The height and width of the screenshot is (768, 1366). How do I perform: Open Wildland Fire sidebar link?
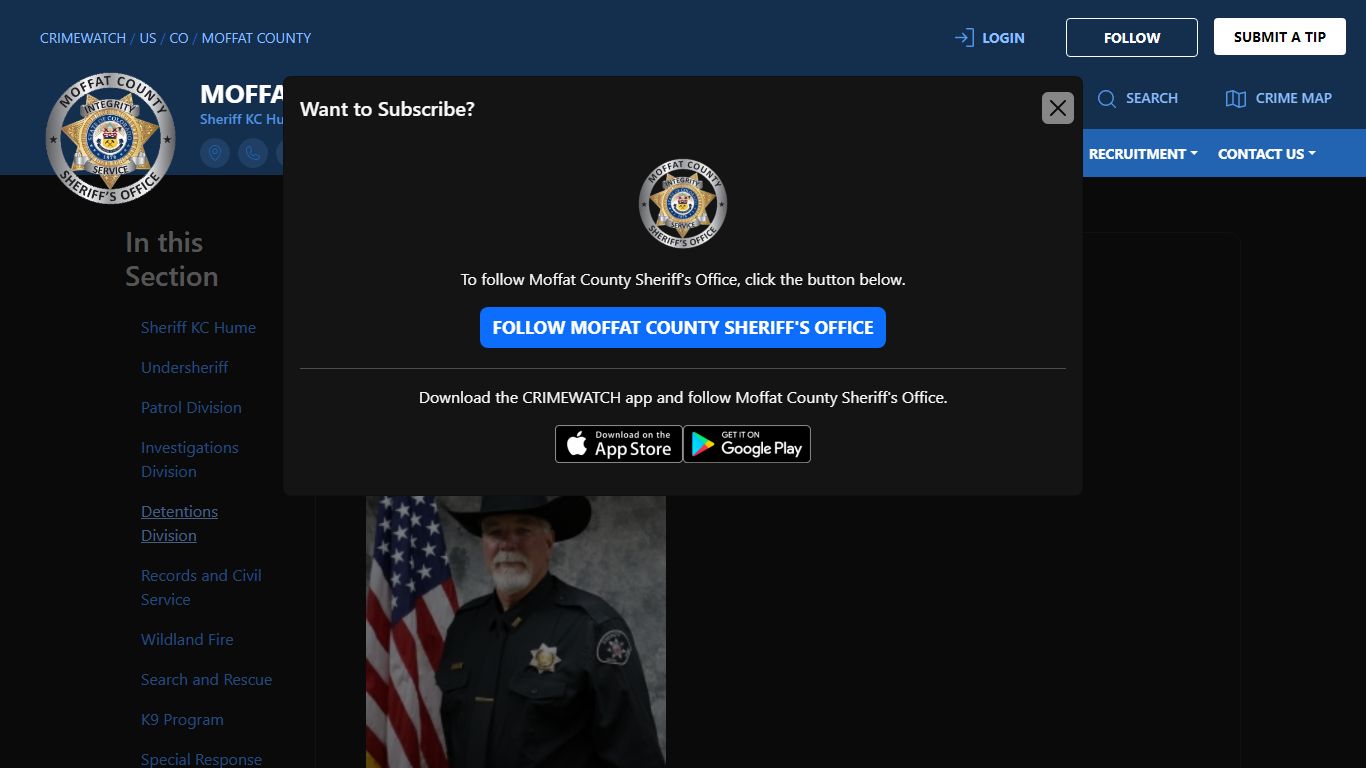coord(187,640)
